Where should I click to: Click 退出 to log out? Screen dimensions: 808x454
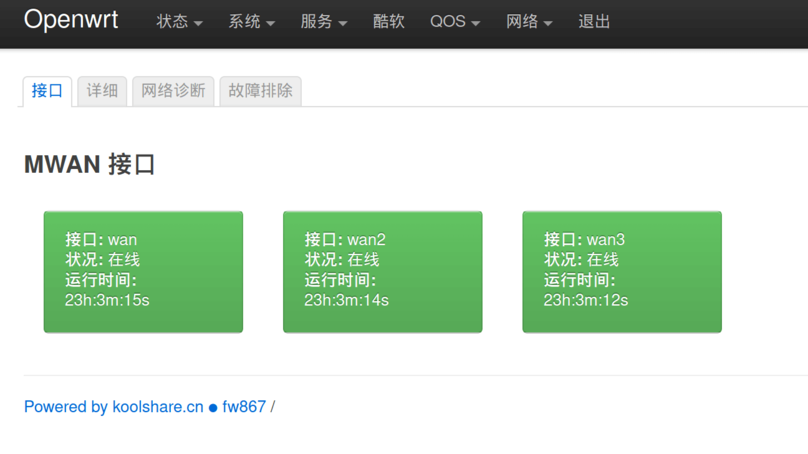[x=594, y=22]
